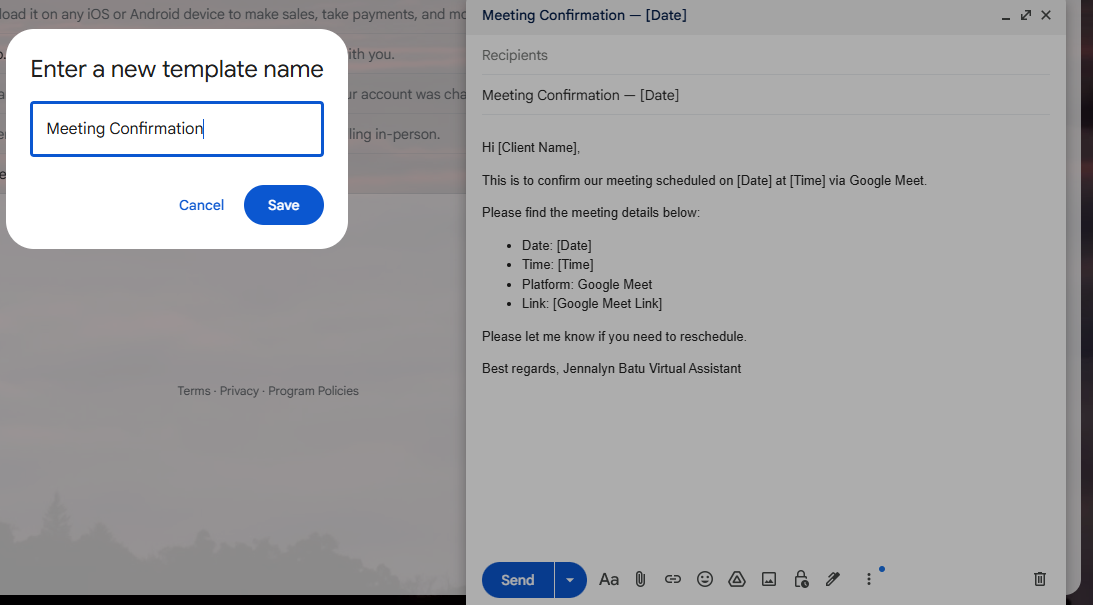Screen dimensions: 1093x605
Task: Click the insert signature pen icon
Action: [x=833, y=579]
